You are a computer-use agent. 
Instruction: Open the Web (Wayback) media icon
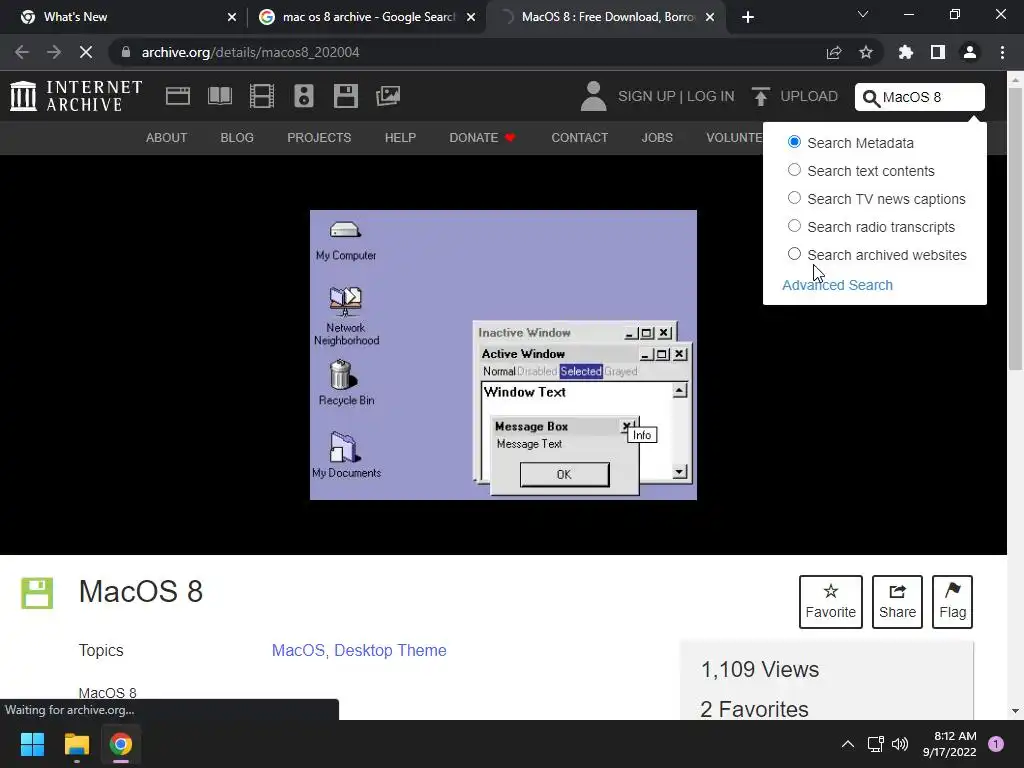(178, 96)
